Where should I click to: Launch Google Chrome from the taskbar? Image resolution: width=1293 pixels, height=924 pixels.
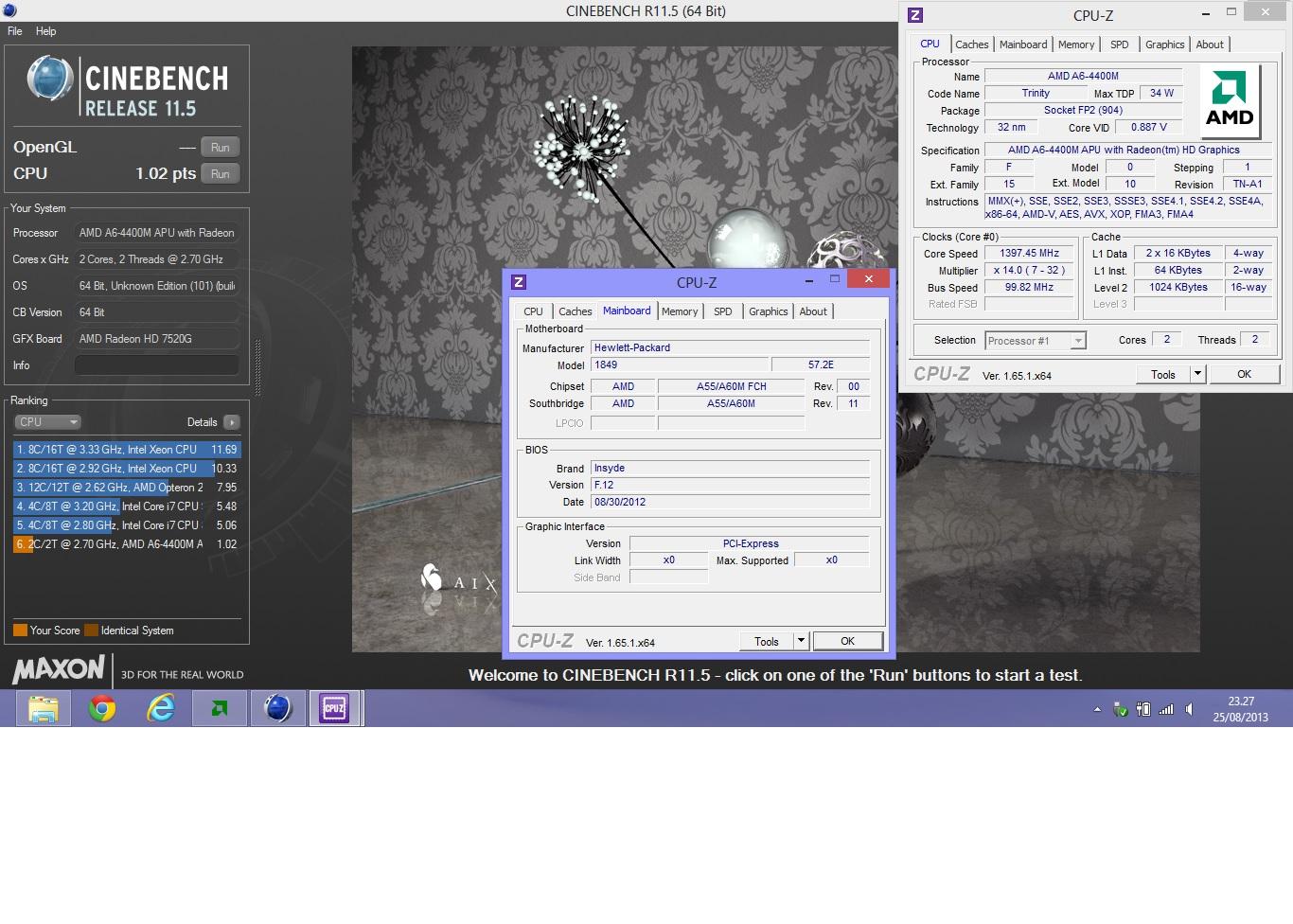tap(102, 708)
